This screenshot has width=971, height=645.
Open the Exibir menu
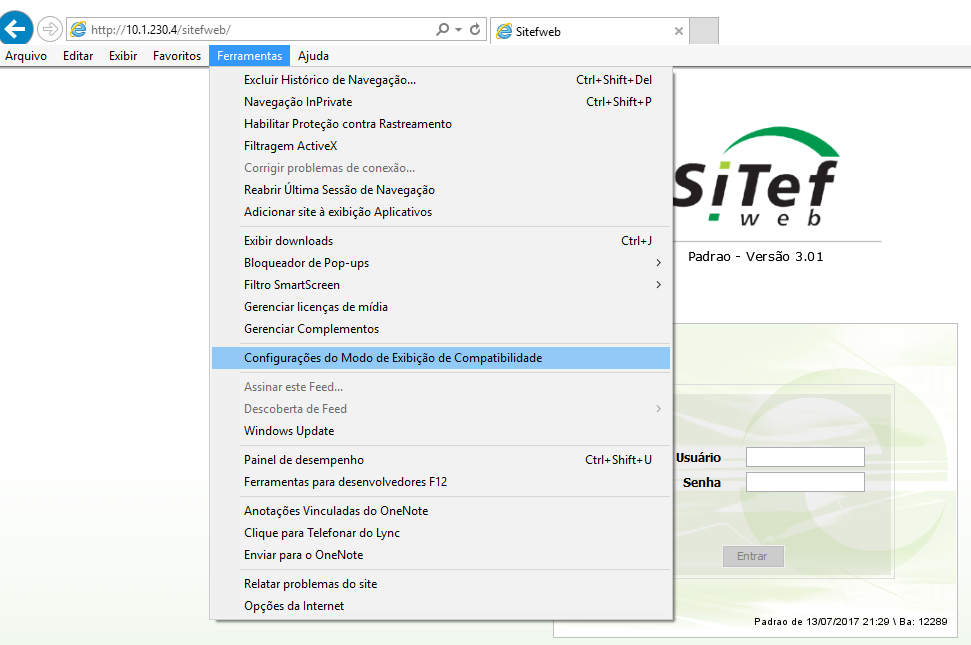coord(123,56)
